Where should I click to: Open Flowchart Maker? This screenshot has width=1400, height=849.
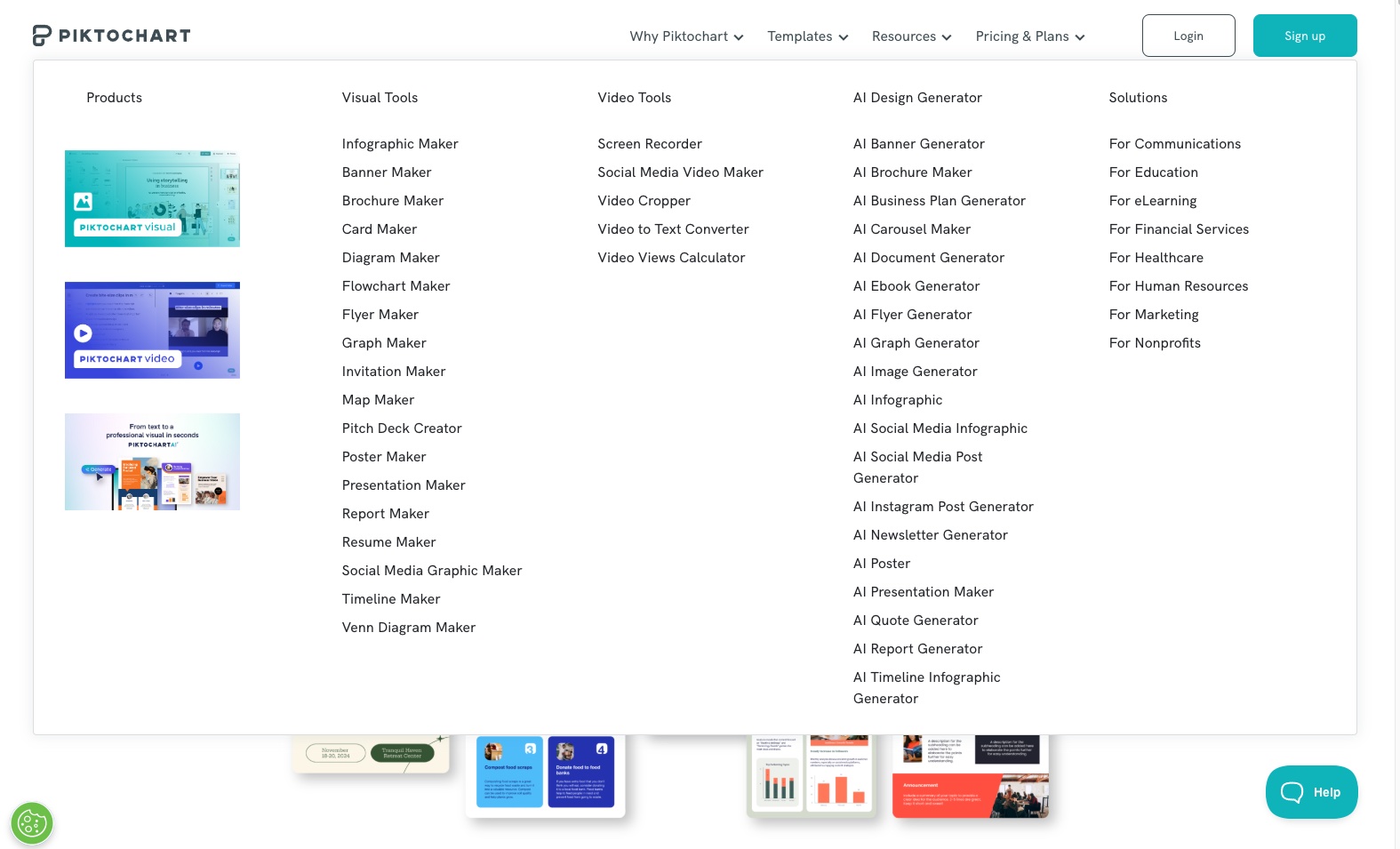point(396,286)
